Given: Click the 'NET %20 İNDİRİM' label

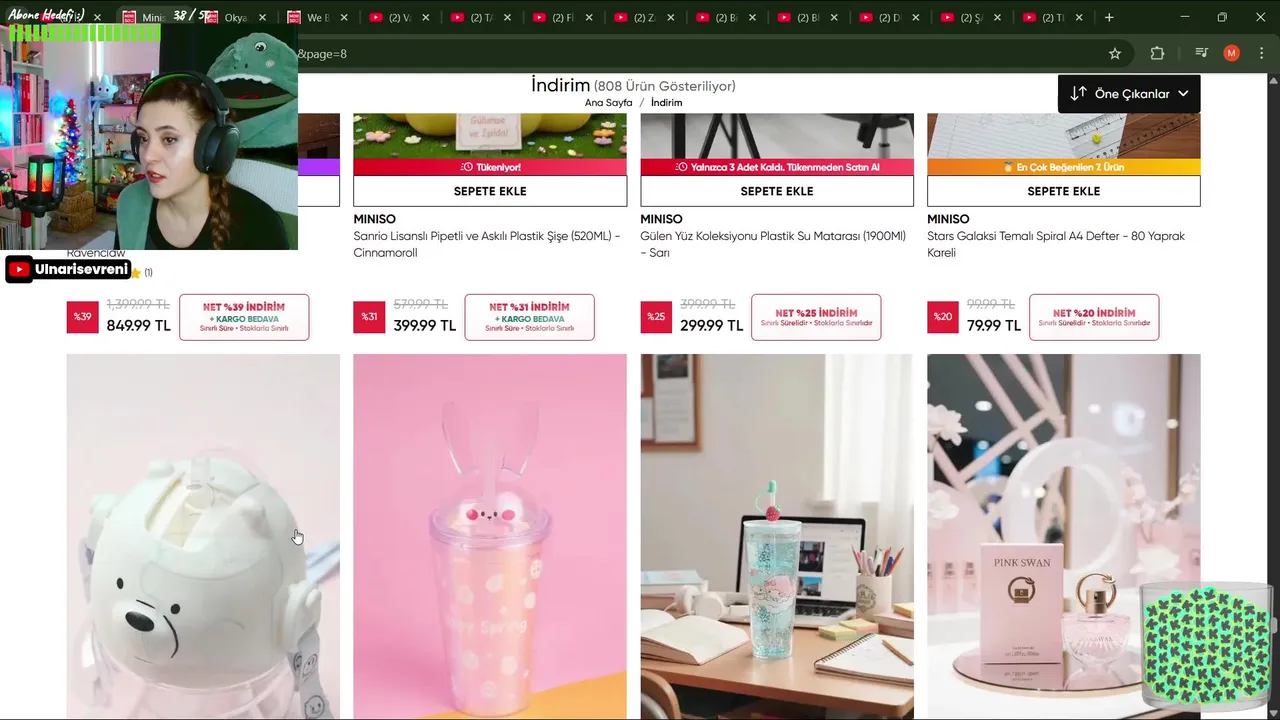Looking at the screenshot, I should [1094, 317].
